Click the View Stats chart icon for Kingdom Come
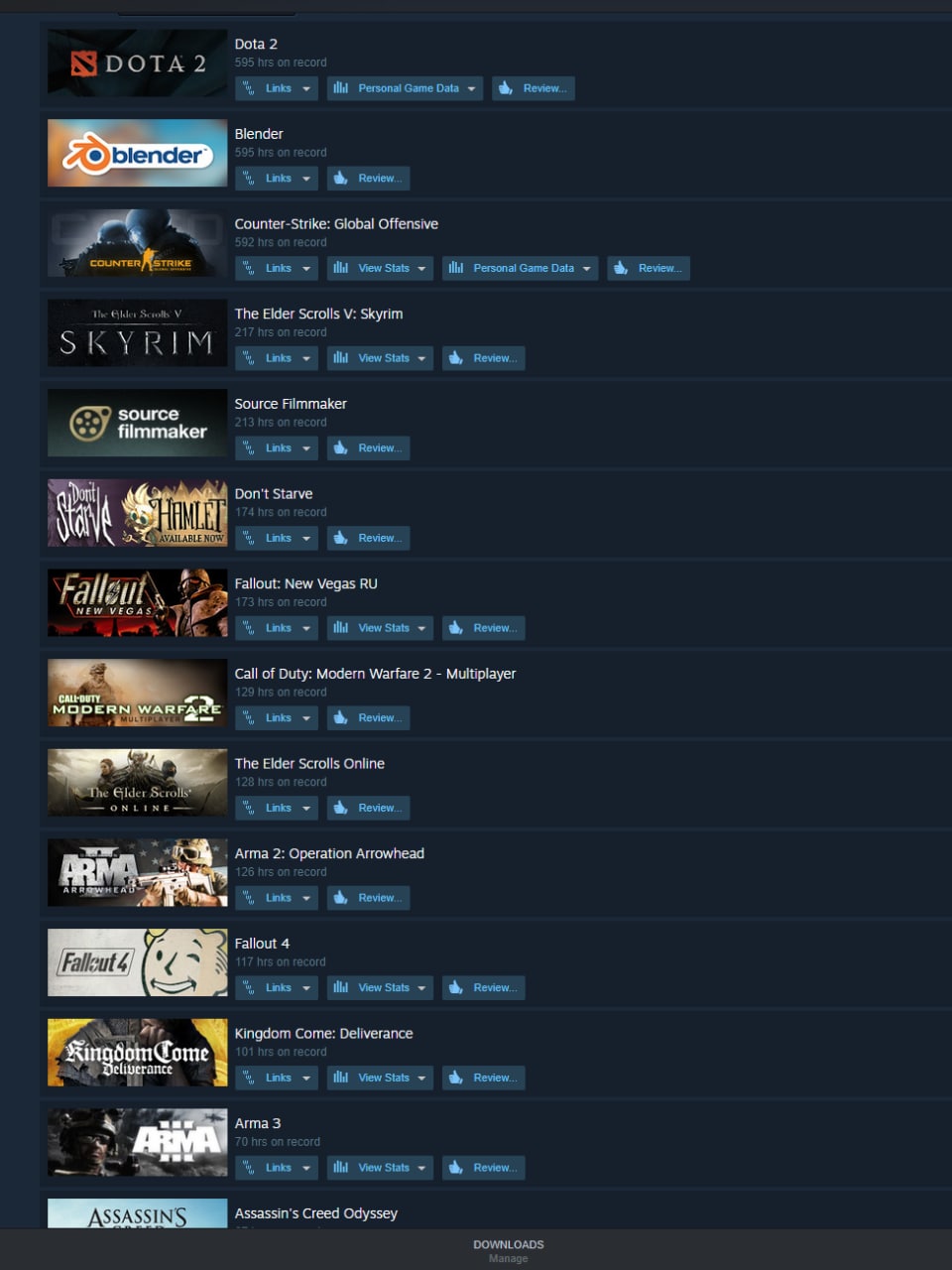This screenshot has width=952, height=1270. 341,1078
